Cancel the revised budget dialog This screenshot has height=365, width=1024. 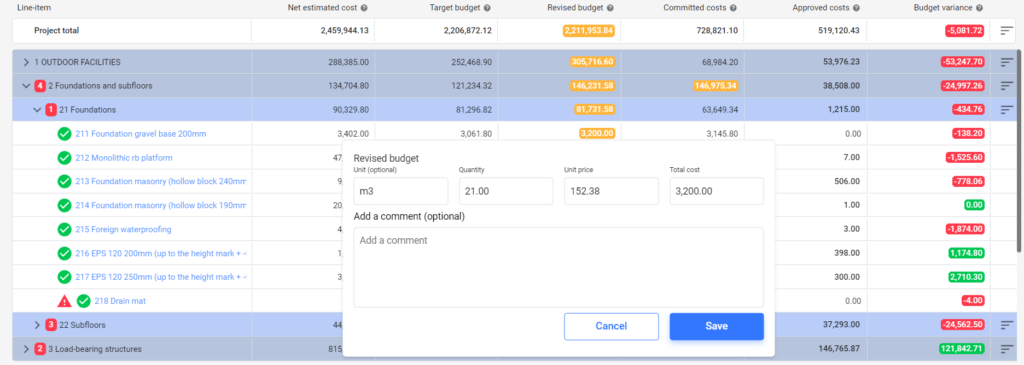(611, 326)
